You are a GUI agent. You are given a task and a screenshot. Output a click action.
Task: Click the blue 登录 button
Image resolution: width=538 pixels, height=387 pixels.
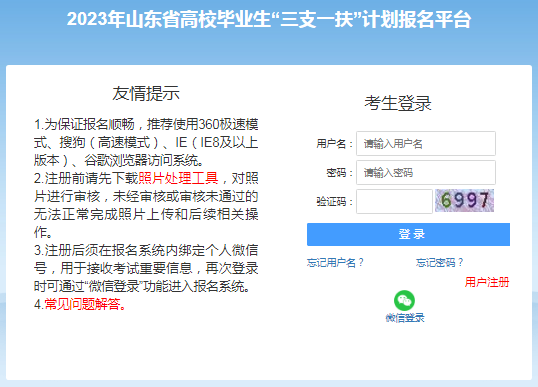408,234
